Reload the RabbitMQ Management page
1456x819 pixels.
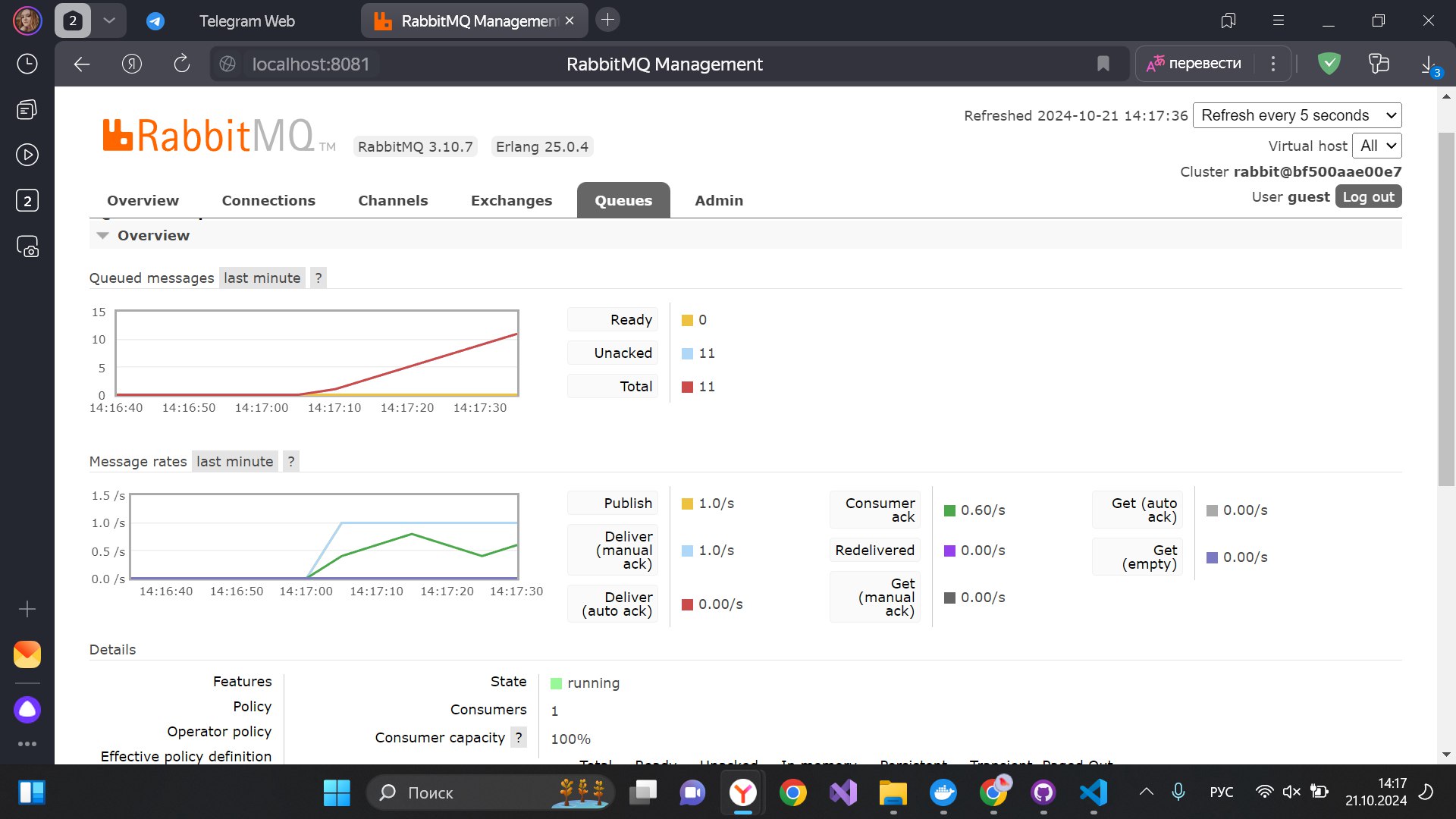click(x=182, y=64)
